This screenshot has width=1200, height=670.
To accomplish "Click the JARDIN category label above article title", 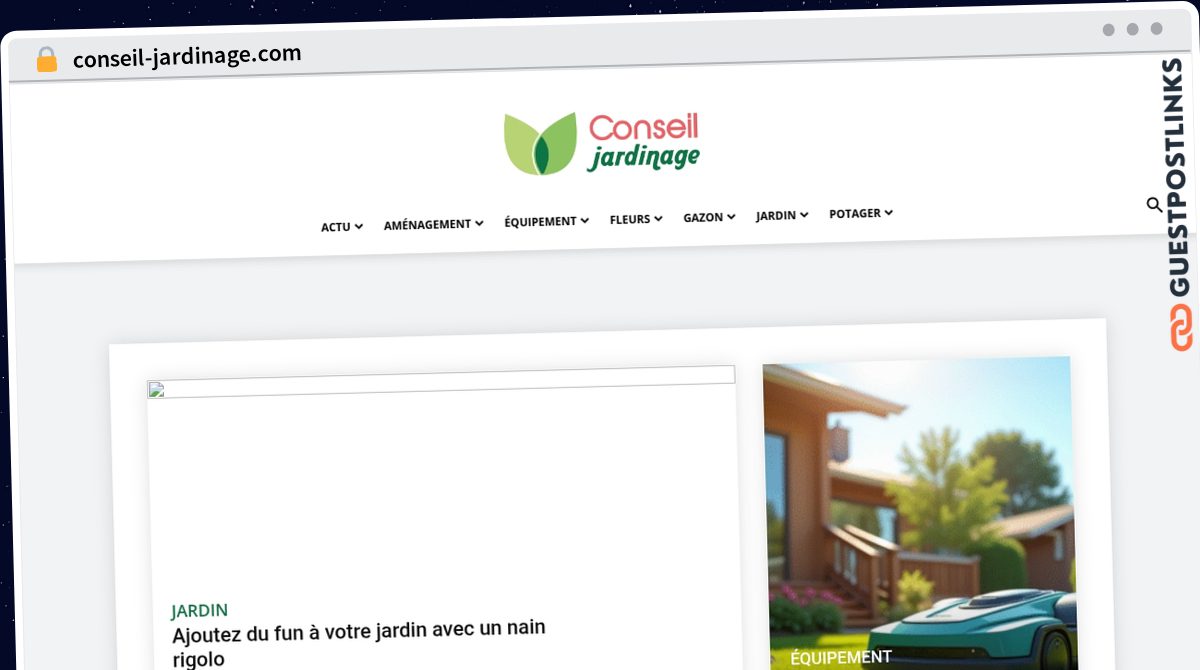I will [199, 610].
